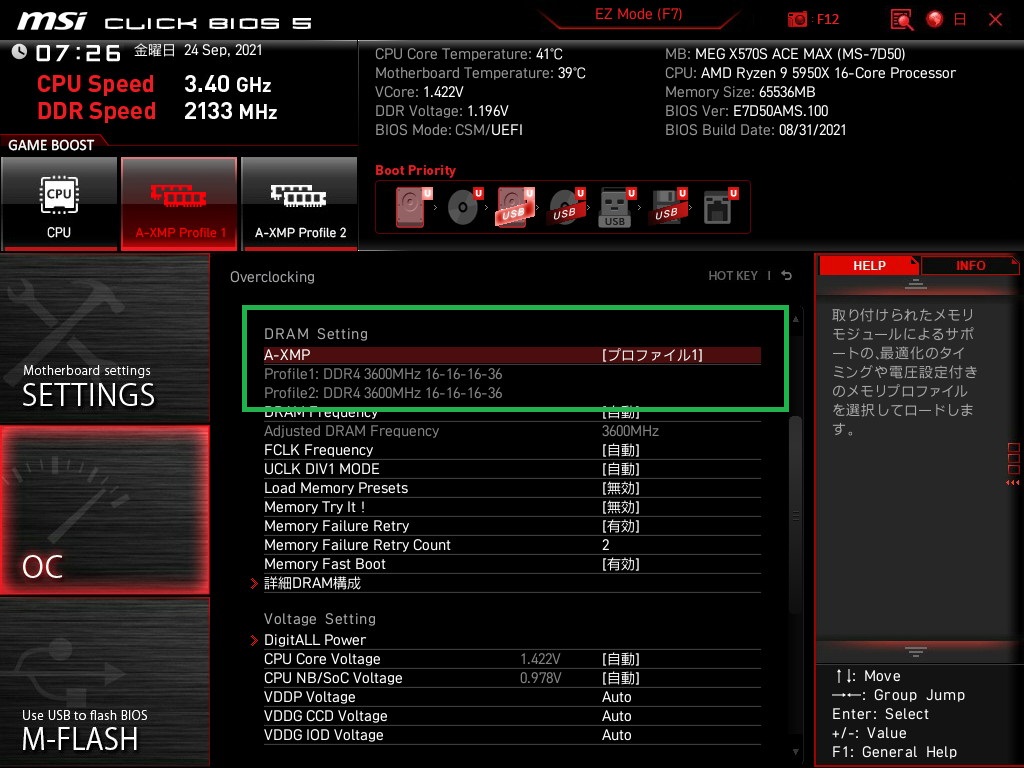Change CPU Core Voltage setting
The width and height of the screenshot is (1024, 768).
(512, 659)
